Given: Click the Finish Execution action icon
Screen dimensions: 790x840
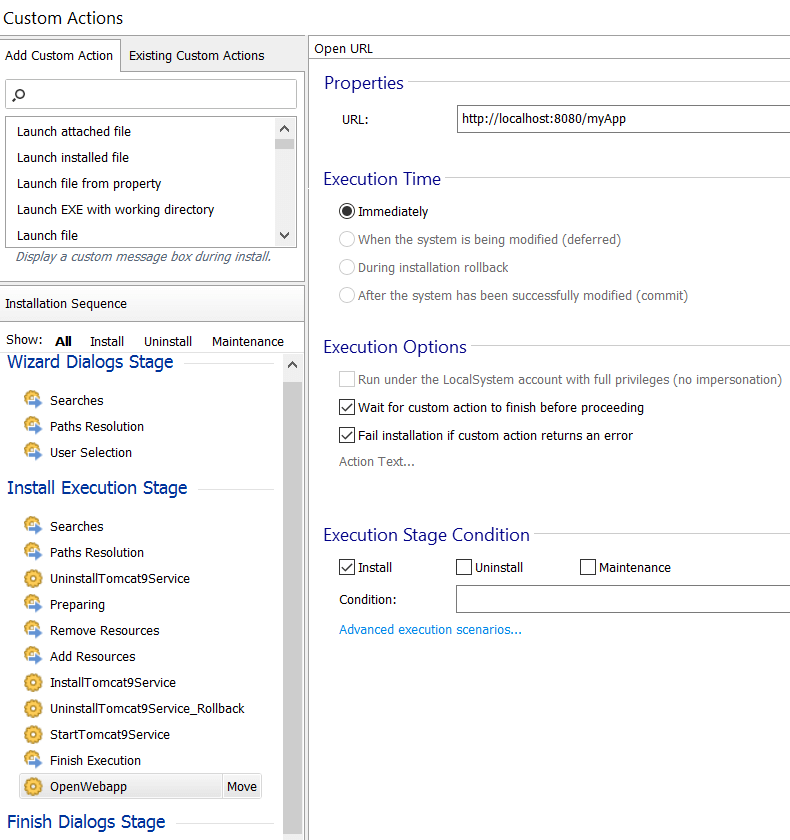Looking at the screenshot, I should tap(33, 760).
